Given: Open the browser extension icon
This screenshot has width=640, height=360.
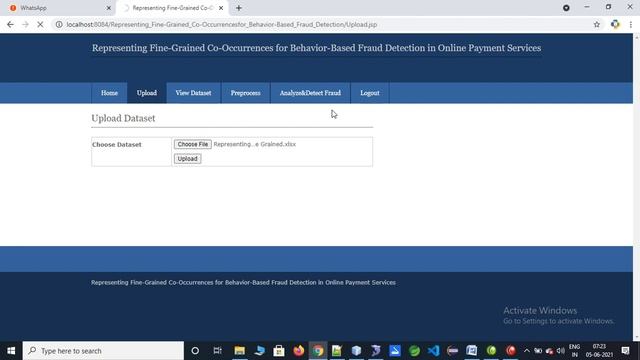Looking at the screenshot, I should tap(615, 24).
